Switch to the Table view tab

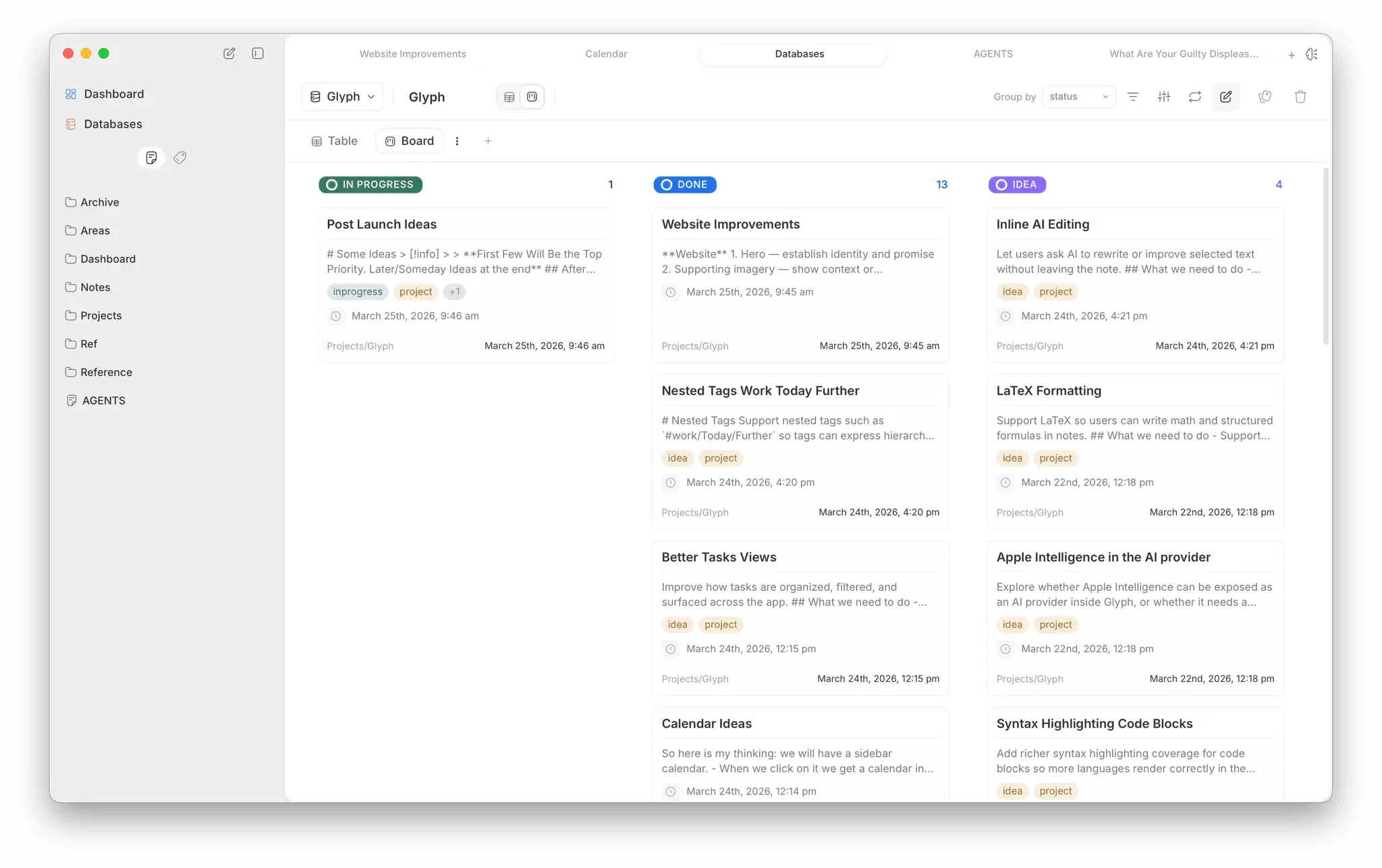coord(334,141)
